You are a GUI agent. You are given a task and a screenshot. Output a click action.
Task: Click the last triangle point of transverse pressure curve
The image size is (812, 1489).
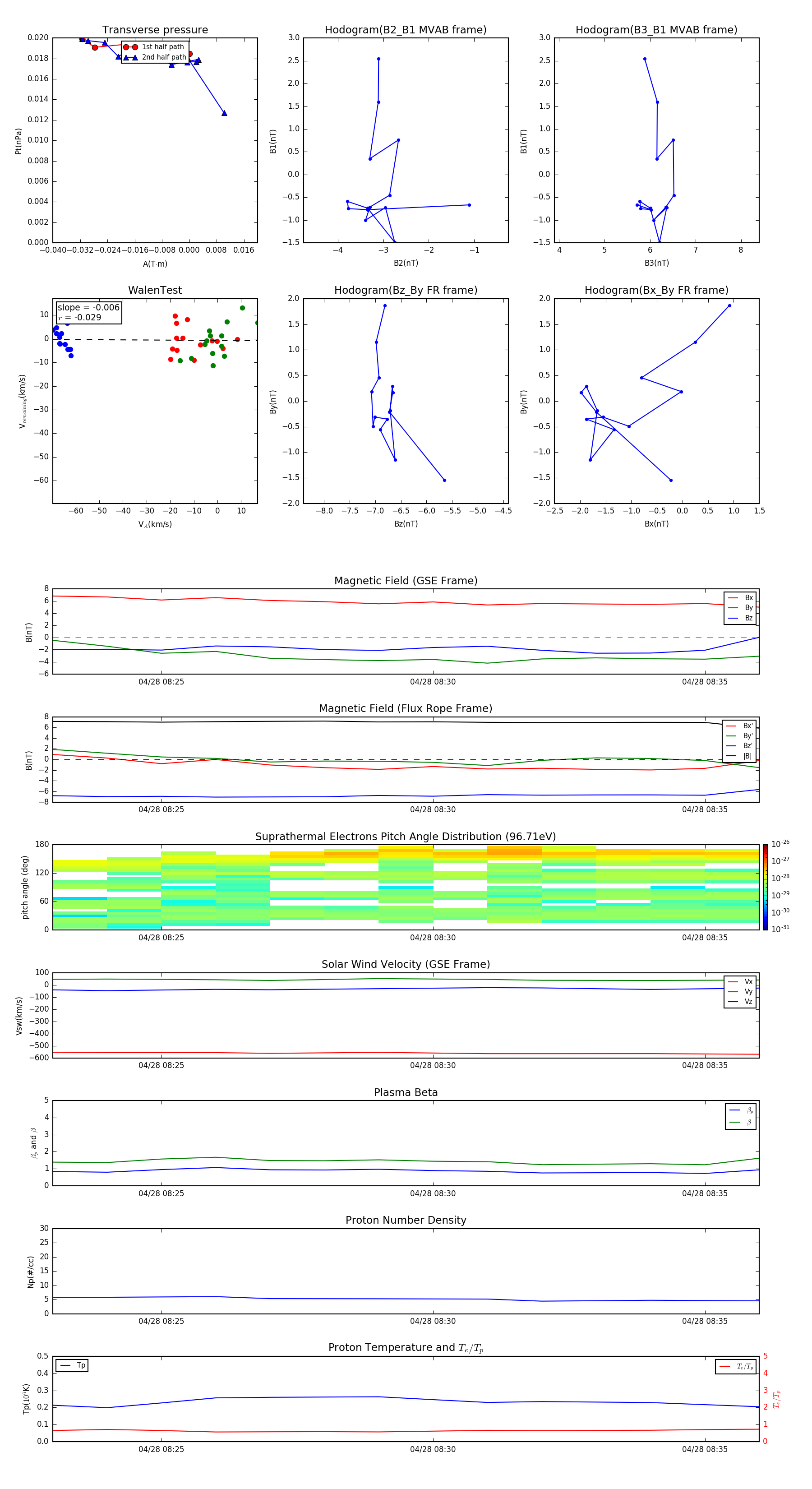click(224, 113)
